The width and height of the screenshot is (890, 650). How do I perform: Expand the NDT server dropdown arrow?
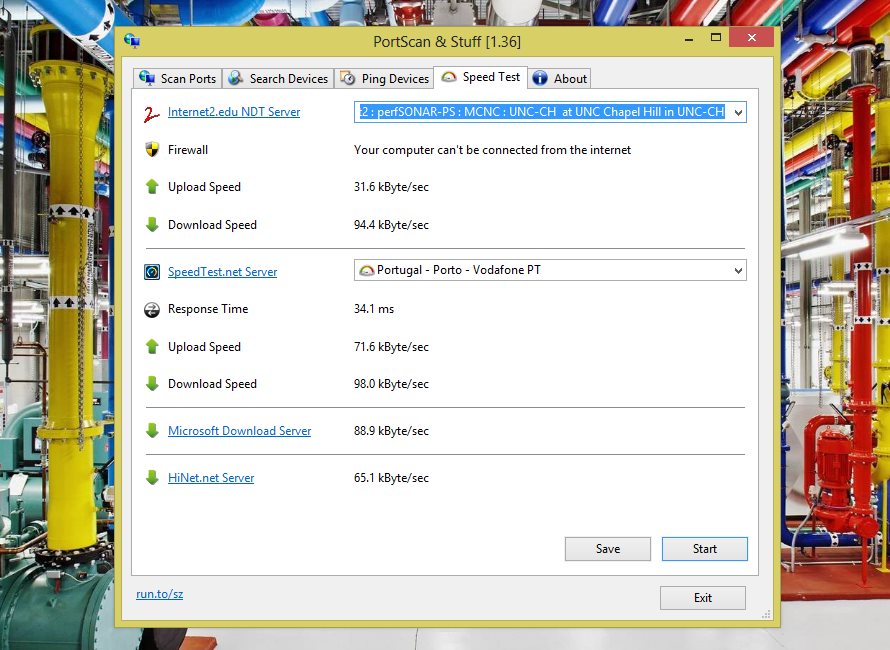(738, 112)
